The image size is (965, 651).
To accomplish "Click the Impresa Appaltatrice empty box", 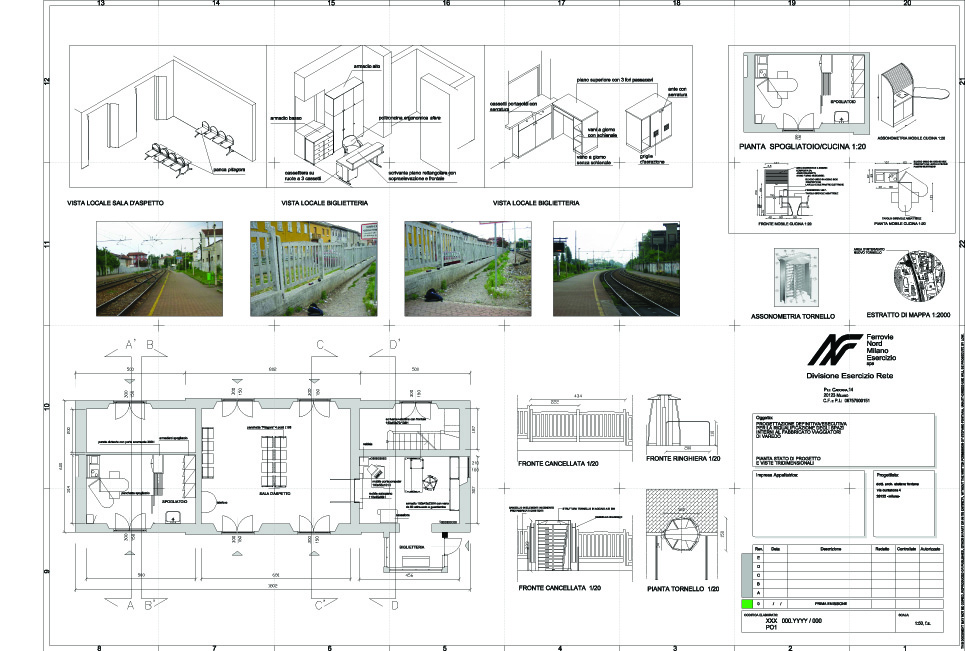I will [794, 505].
